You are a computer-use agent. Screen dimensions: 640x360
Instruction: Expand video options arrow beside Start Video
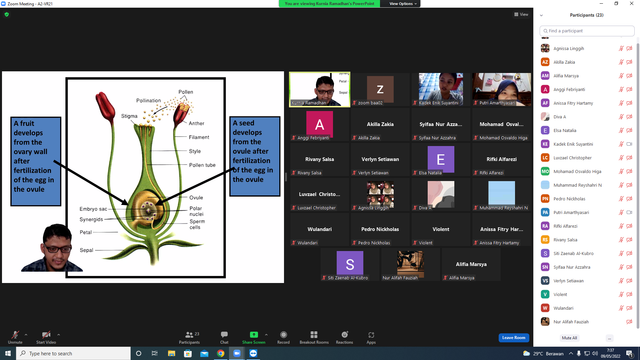click(x=58, y=335)
